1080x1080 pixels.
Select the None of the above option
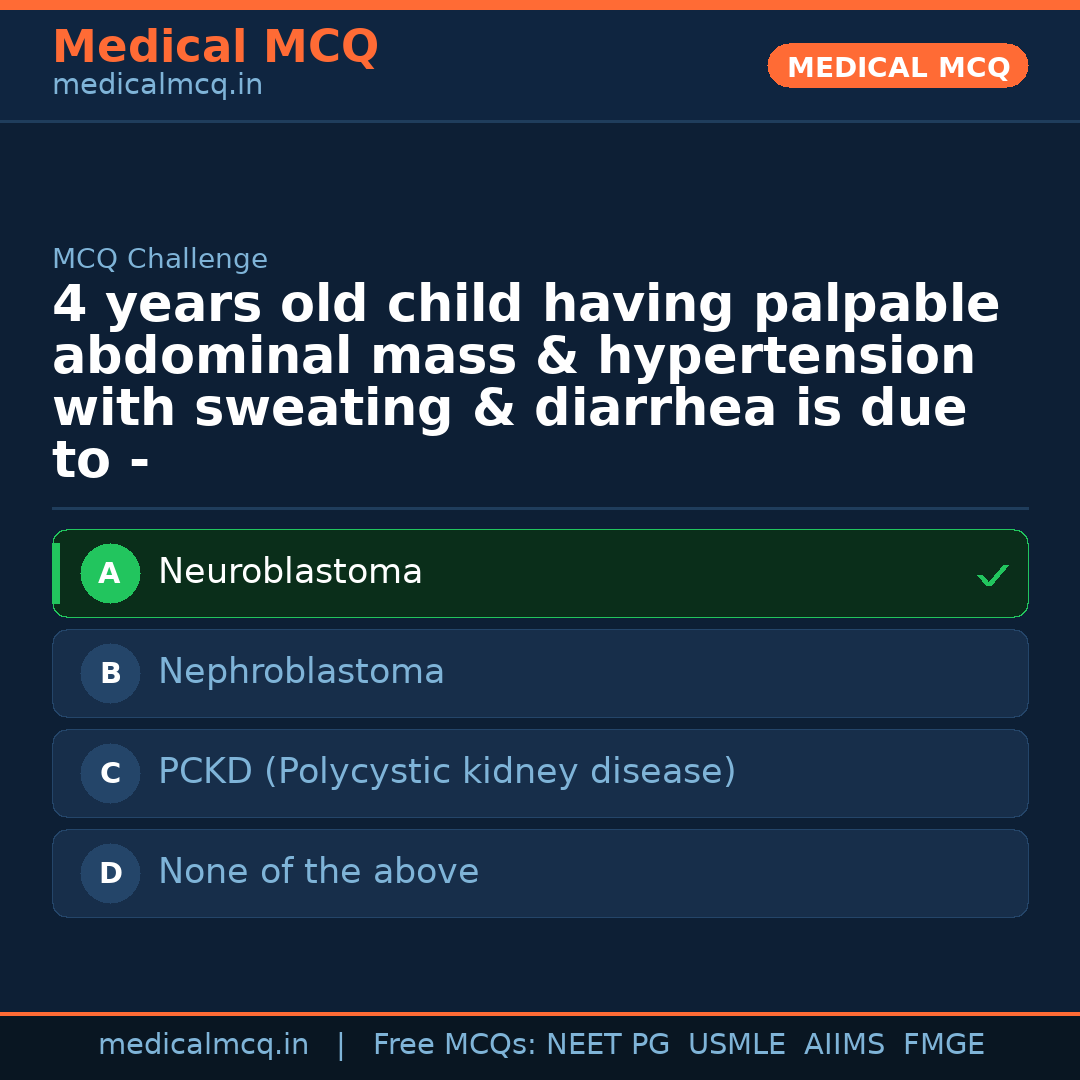[318, 872]
